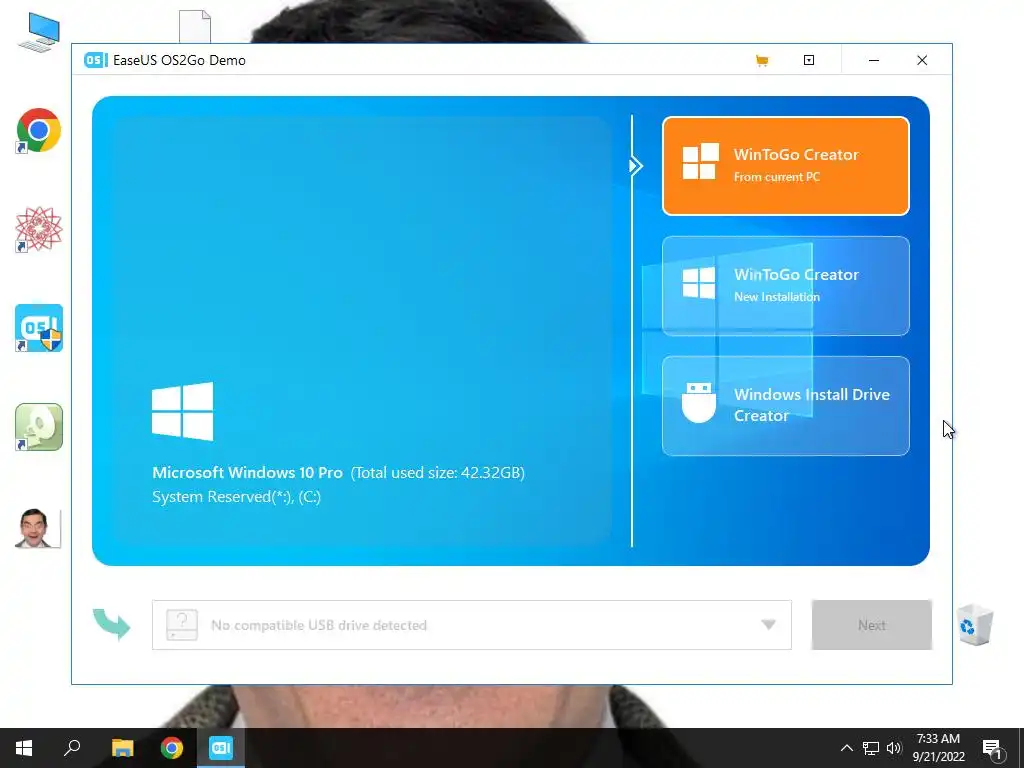The image size is (1024, 768).
Task: Open File Explorer from taskbar
Action: point(122,748)
